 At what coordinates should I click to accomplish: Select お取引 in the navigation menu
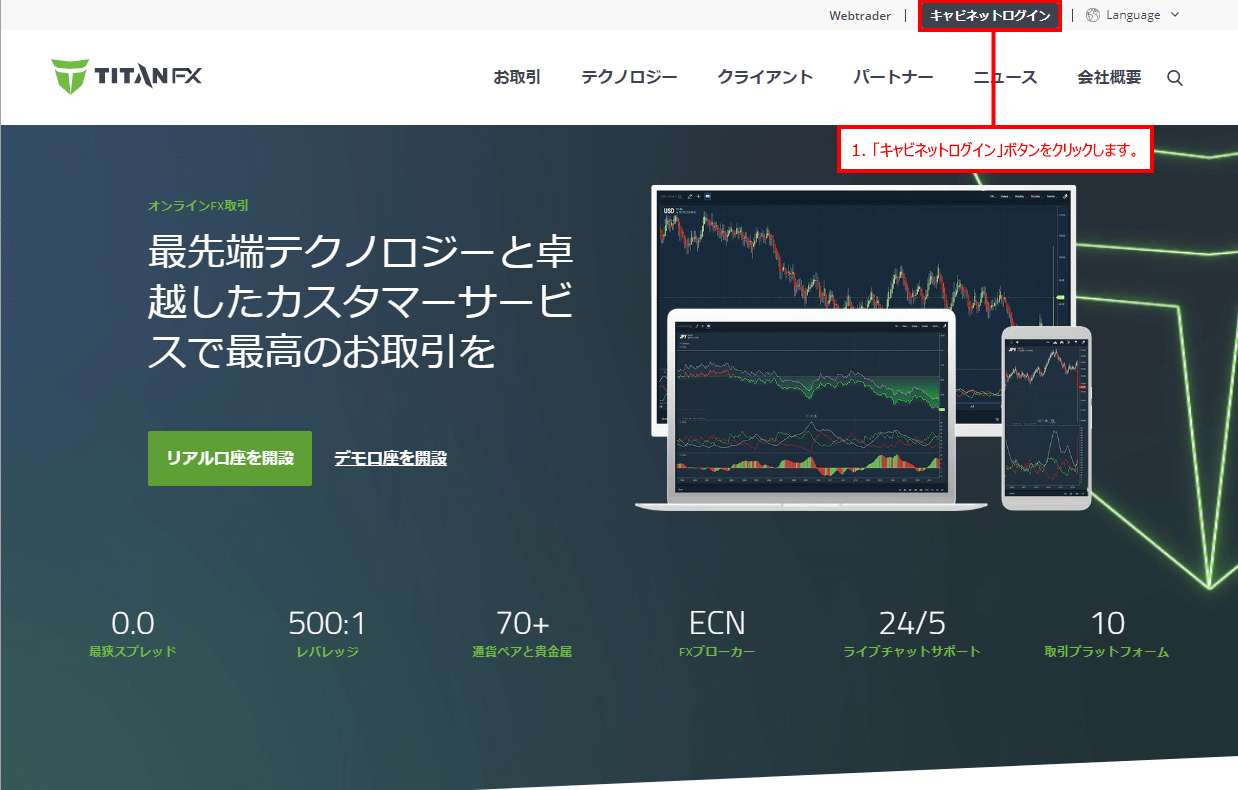pyautogui.click(x=517, y=77)
